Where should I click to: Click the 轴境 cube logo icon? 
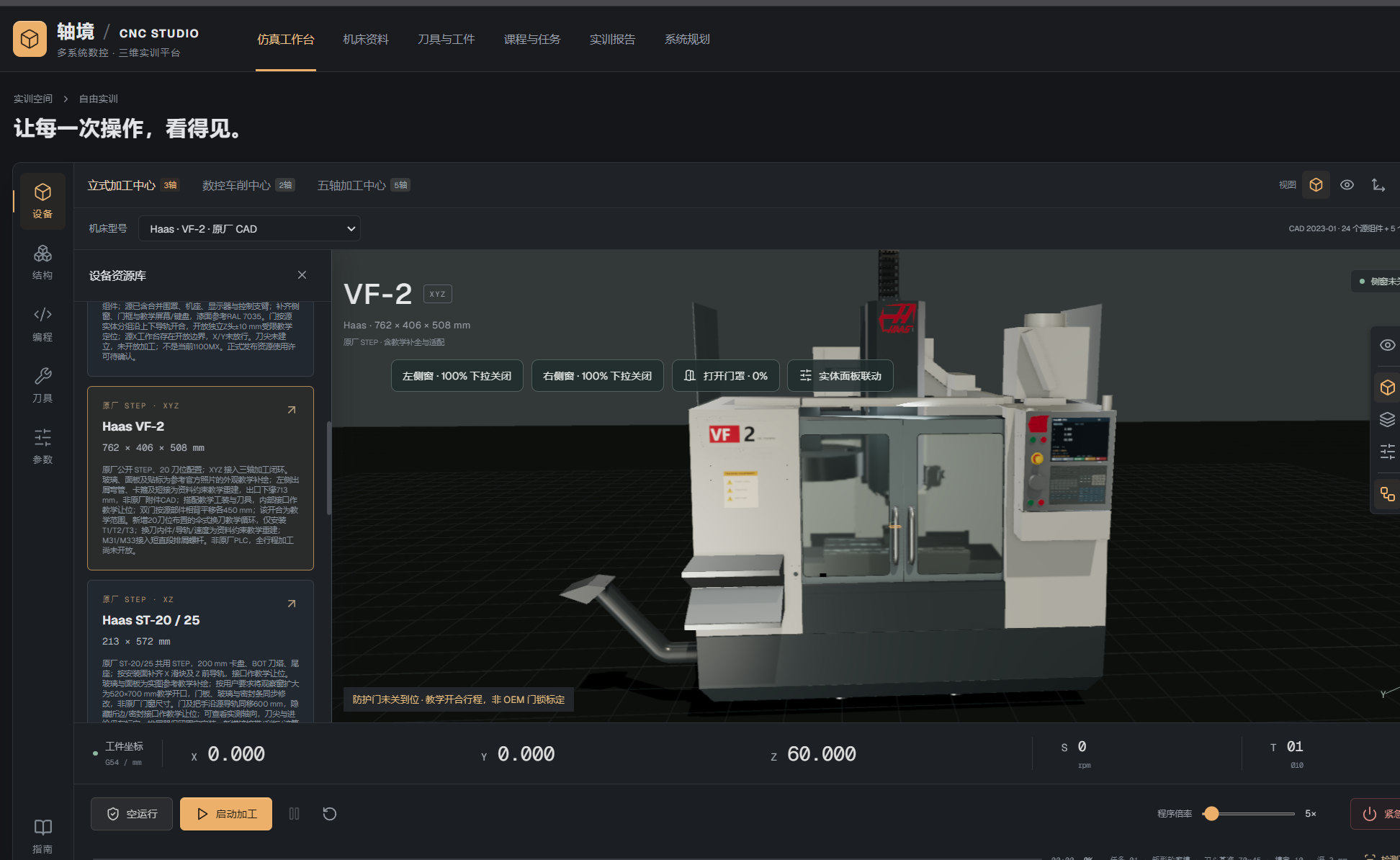30,38
